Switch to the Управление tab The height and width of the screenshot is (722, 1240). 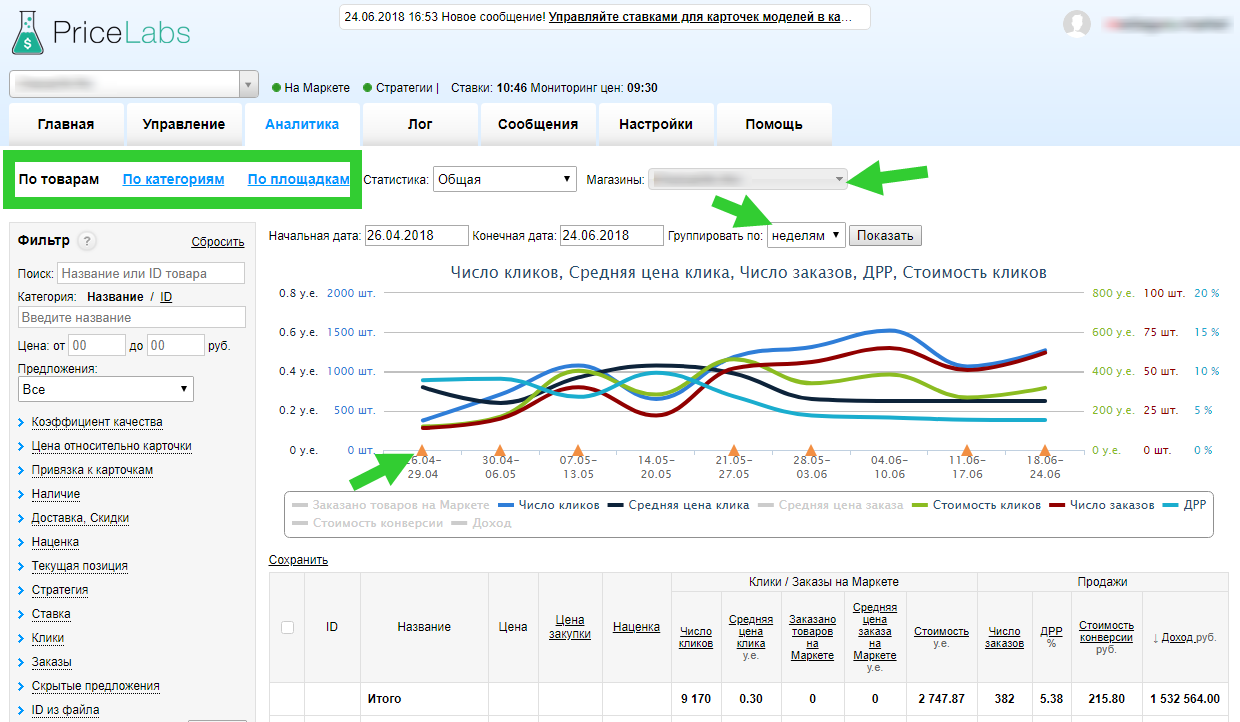[x=184, y=125]
